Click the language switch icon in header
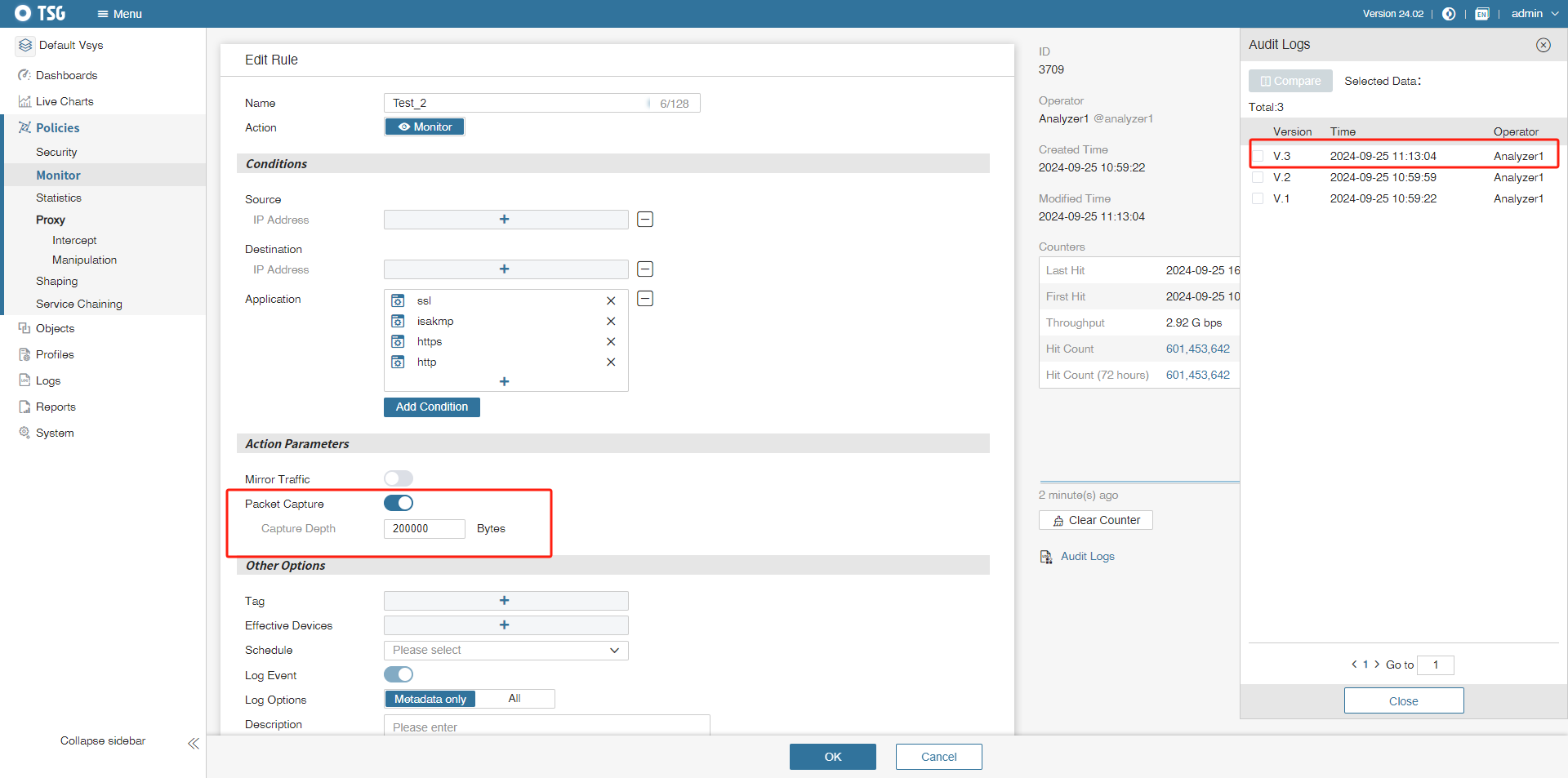 [x=1481, y=14]
